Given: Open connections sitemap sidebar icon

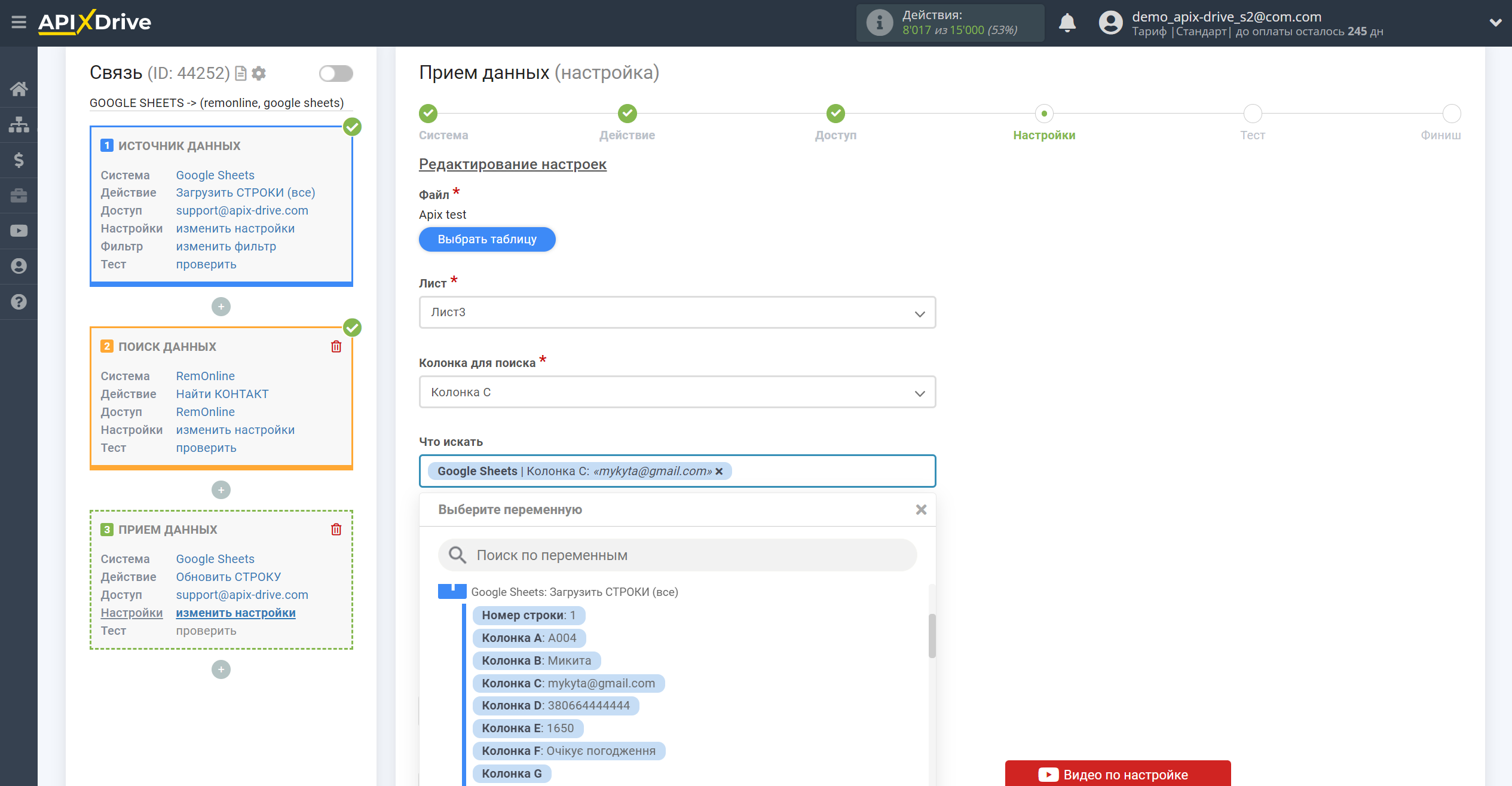Looking at the screenshot, I should point(19,124).
